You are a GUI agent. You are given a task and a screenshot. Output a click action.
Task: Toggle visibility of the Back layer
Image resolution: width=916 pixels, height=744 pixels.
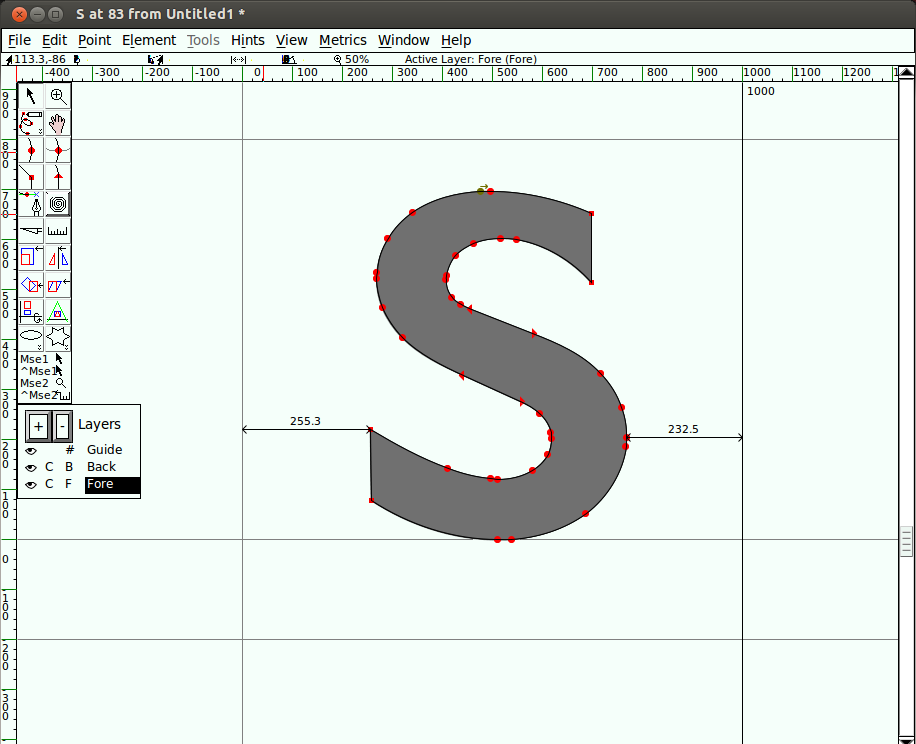click(31, 468)
